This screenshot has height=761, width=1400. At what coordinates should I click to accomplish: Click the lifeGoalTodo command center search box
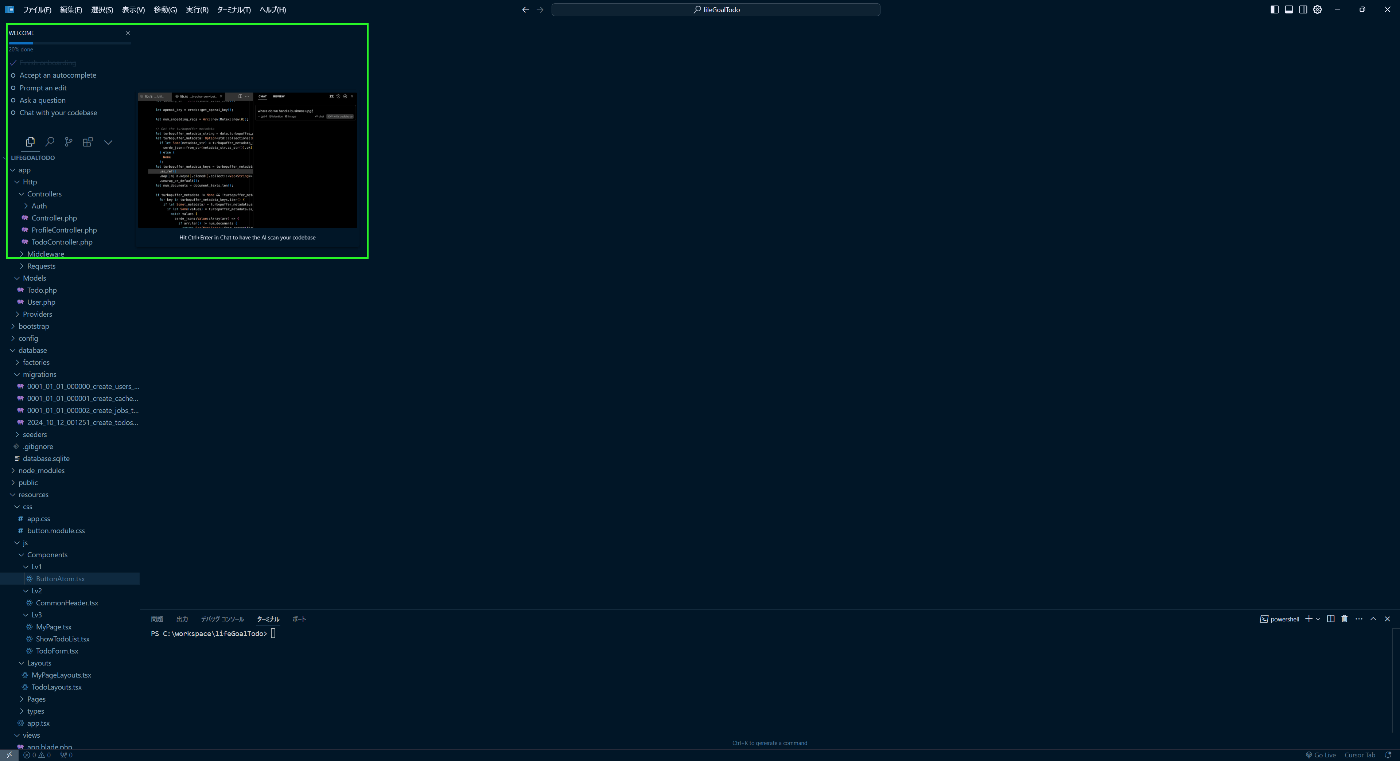(716, 9)
